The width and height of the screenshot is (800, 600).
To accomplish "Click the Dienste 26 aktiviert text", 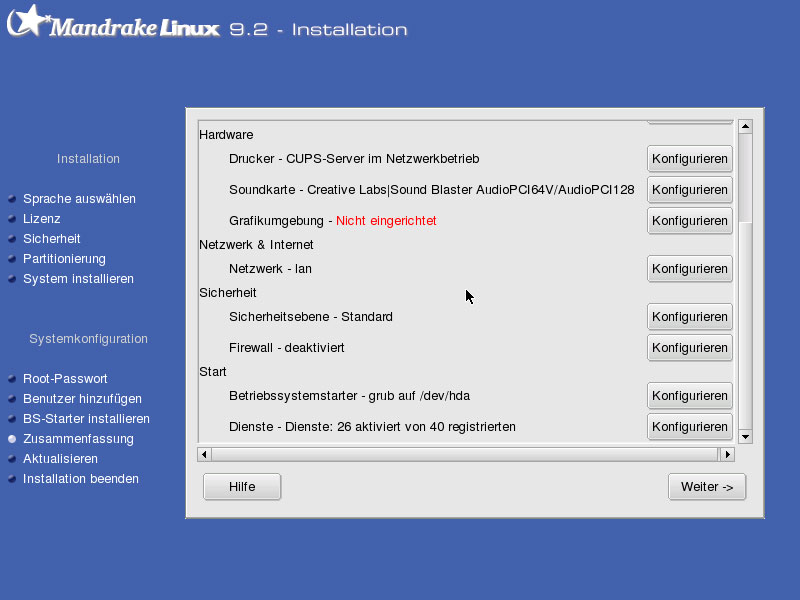I will coord(372,427).
